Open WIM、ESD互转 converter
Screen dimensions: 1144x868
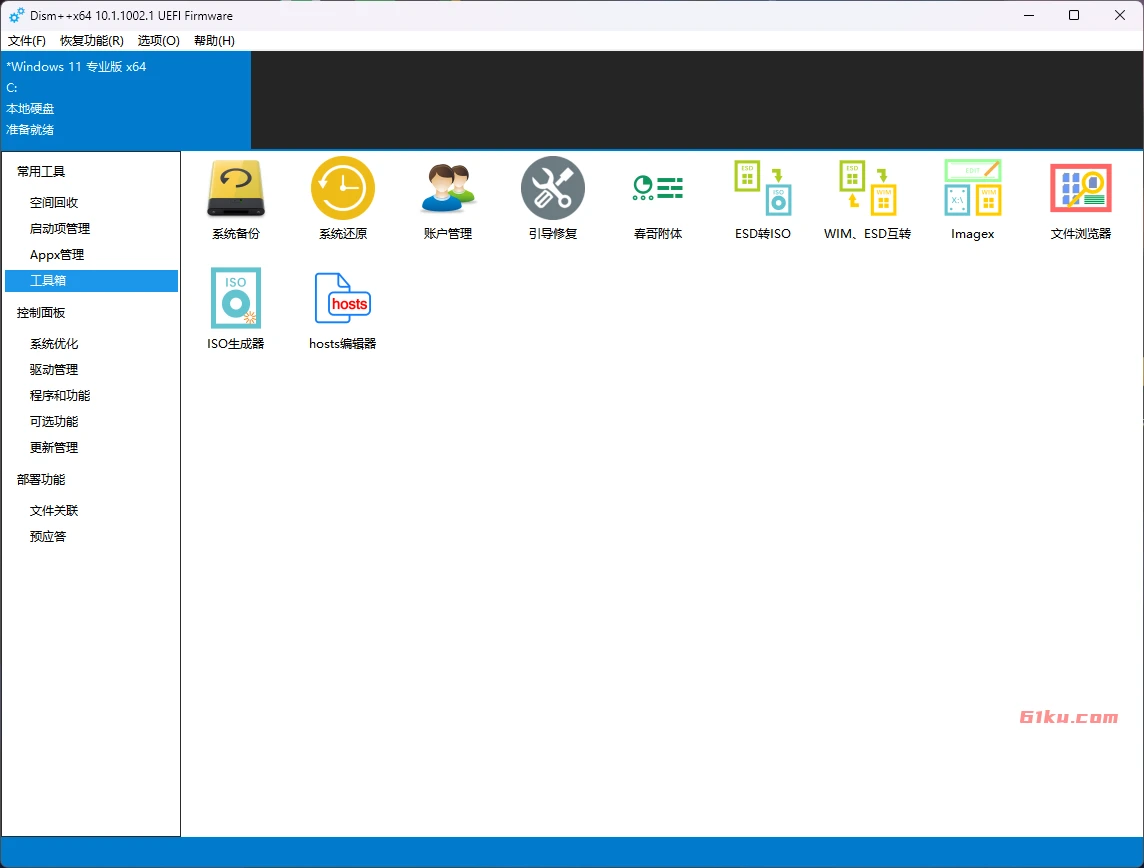(867, 198)
